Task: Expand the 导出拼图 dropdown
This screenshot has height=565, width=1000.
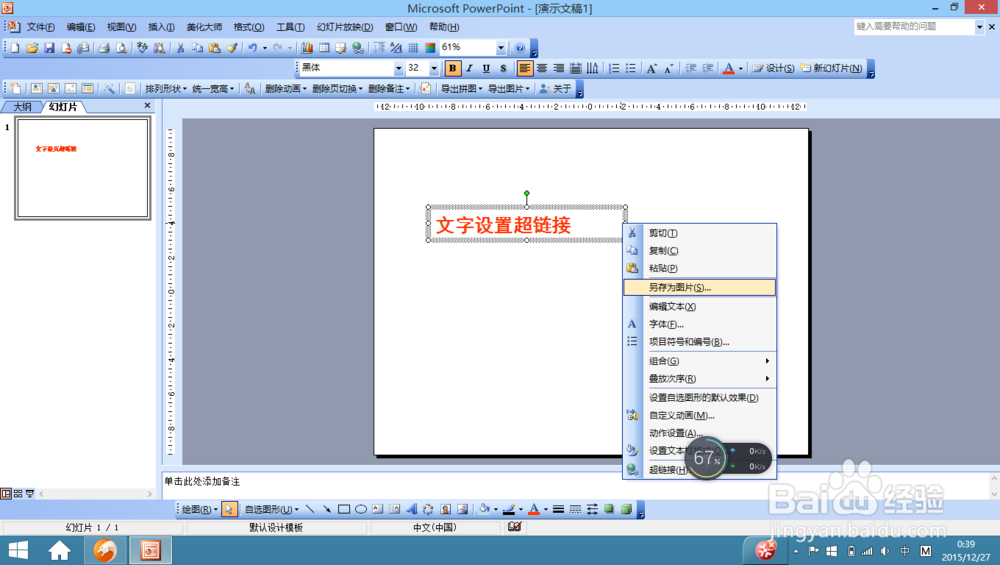Action: [x=462, y=89]
